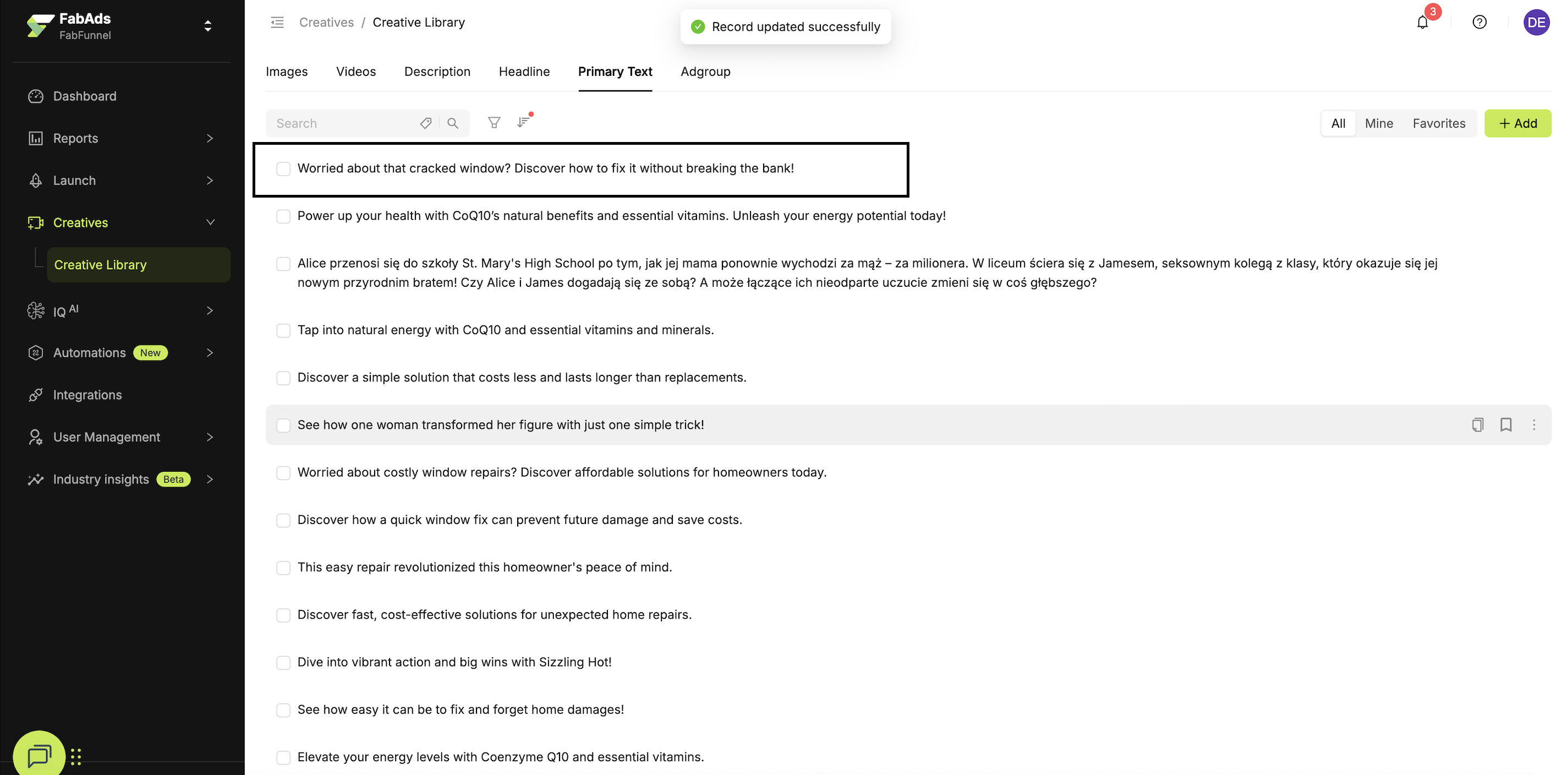
Task: Click the filter funnel icon
Action: [x=494, y=123]
